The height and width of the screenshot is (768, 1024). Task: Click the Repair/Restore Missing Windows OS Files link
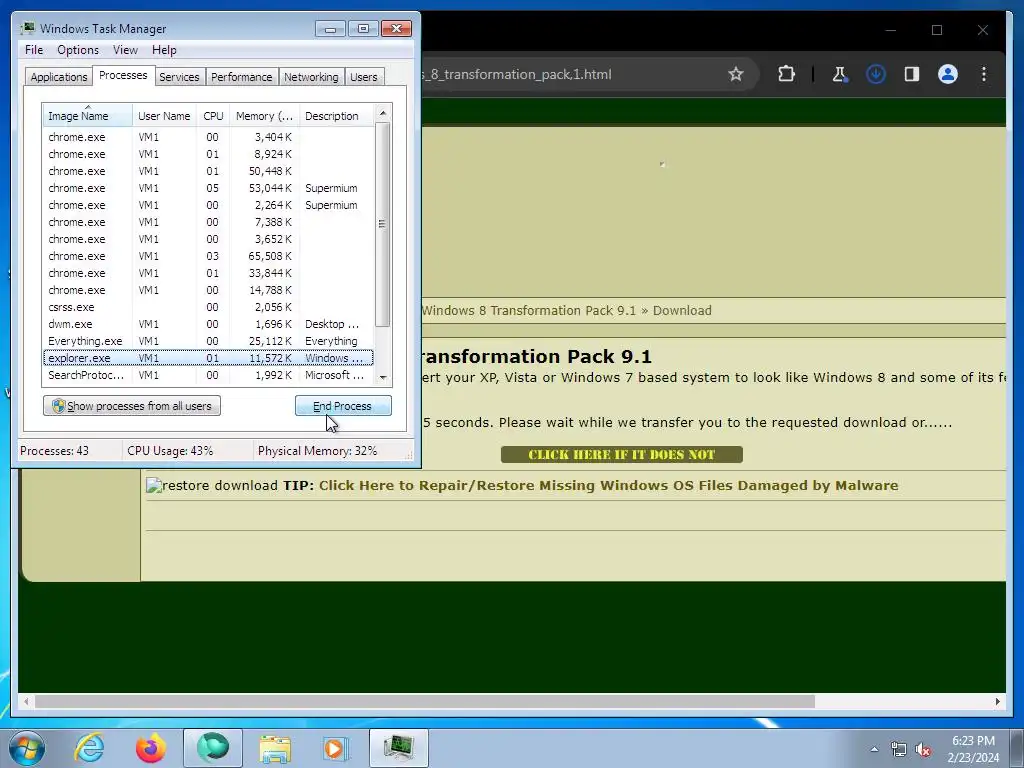pos(608,485)
